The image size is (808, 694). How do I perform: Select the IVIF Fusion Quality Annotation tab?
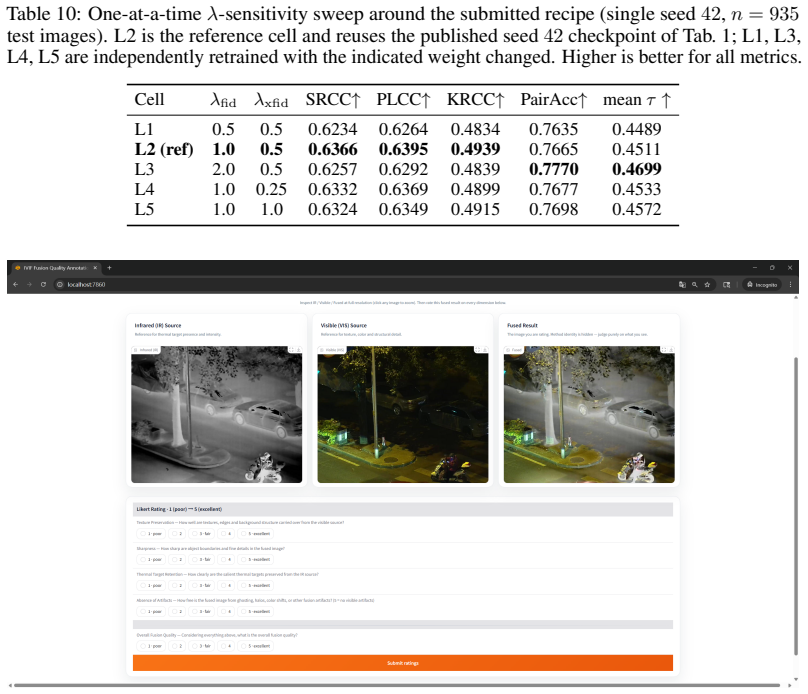(55, 268)
